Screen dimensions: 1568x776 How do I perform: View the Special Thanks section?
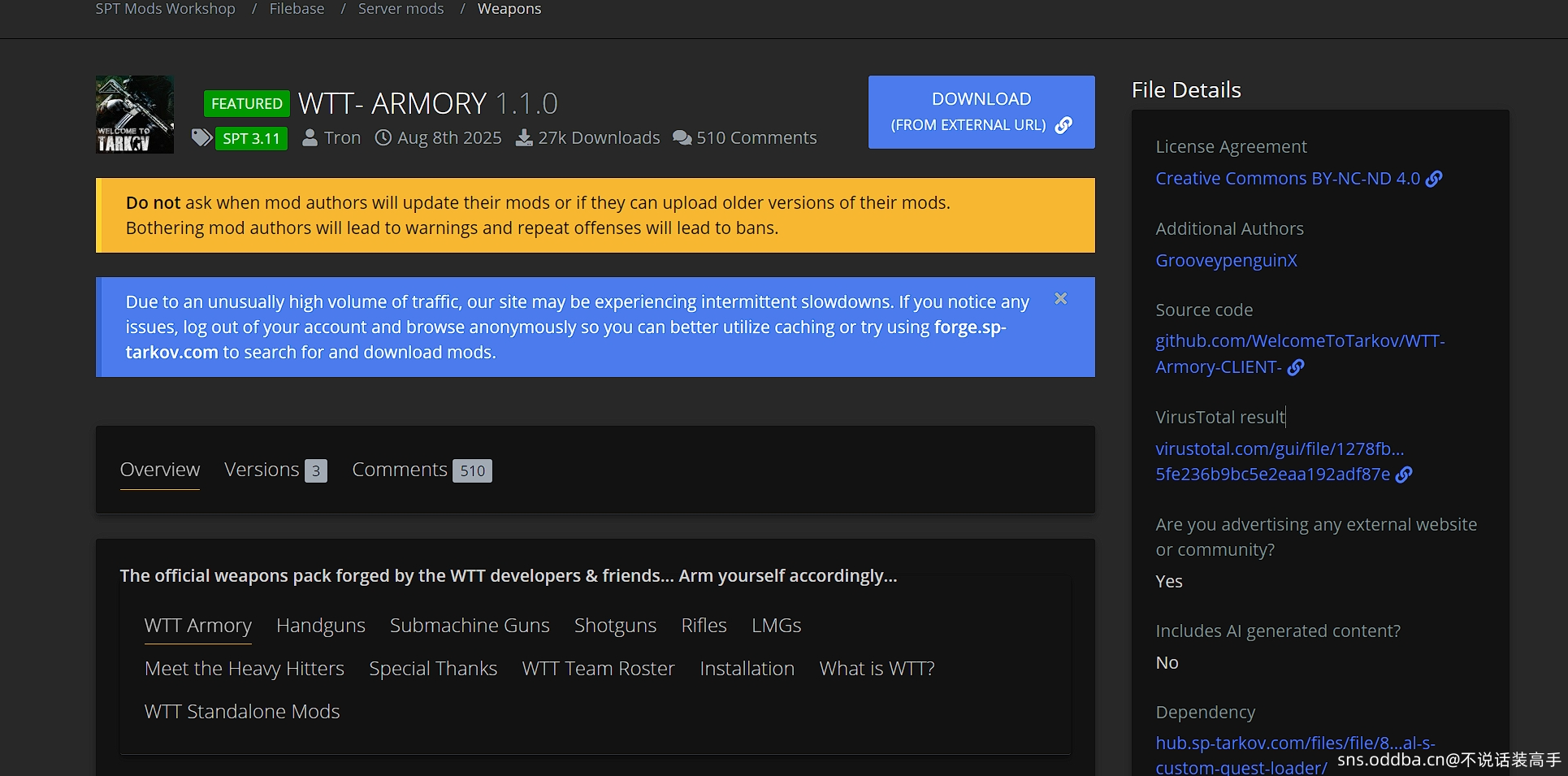point(433,669)
